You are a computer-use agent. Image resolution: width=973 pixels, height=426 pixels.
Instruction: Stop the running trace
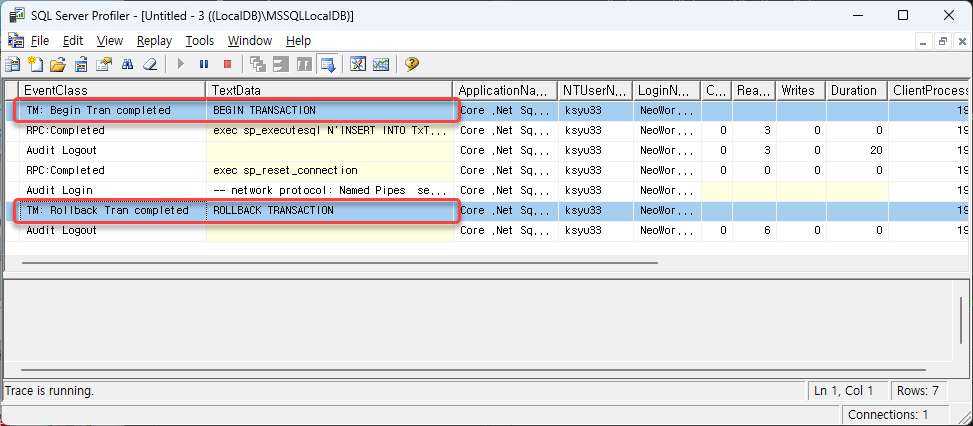tap(227, 64)
